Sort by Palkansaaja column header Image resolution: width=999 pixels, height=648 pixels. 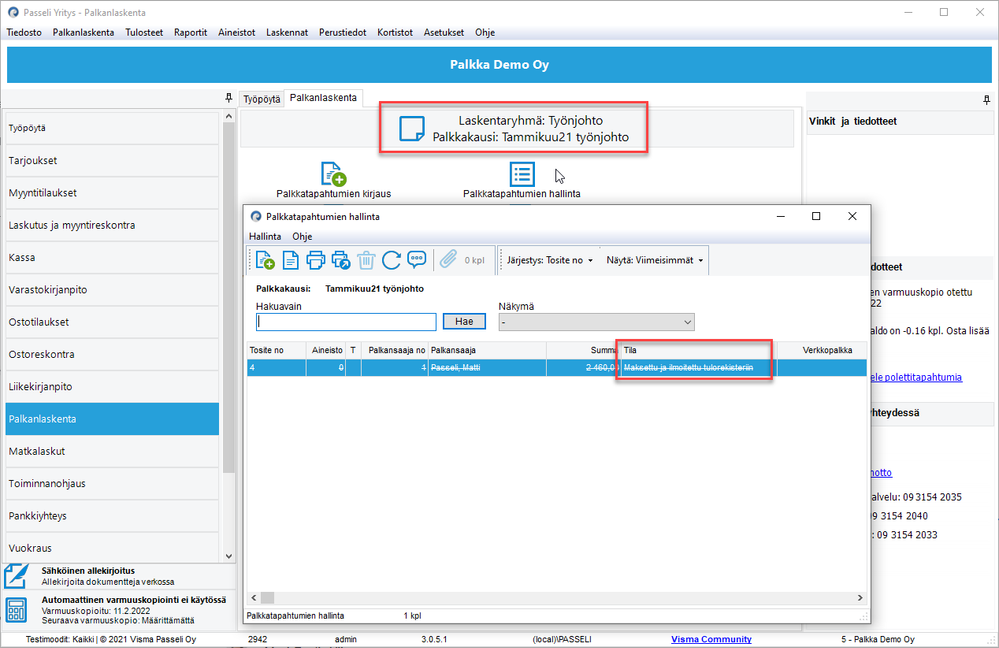[487, 350]
